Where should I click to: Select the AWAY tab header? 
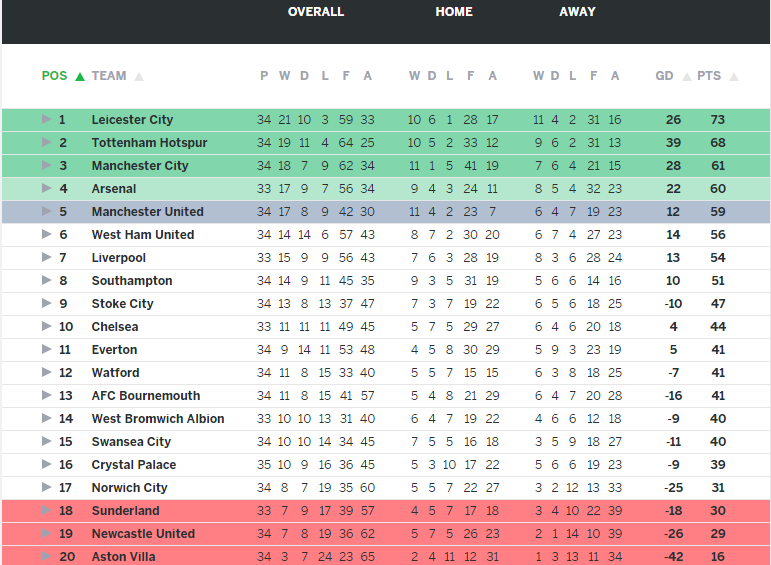[577, 12]
